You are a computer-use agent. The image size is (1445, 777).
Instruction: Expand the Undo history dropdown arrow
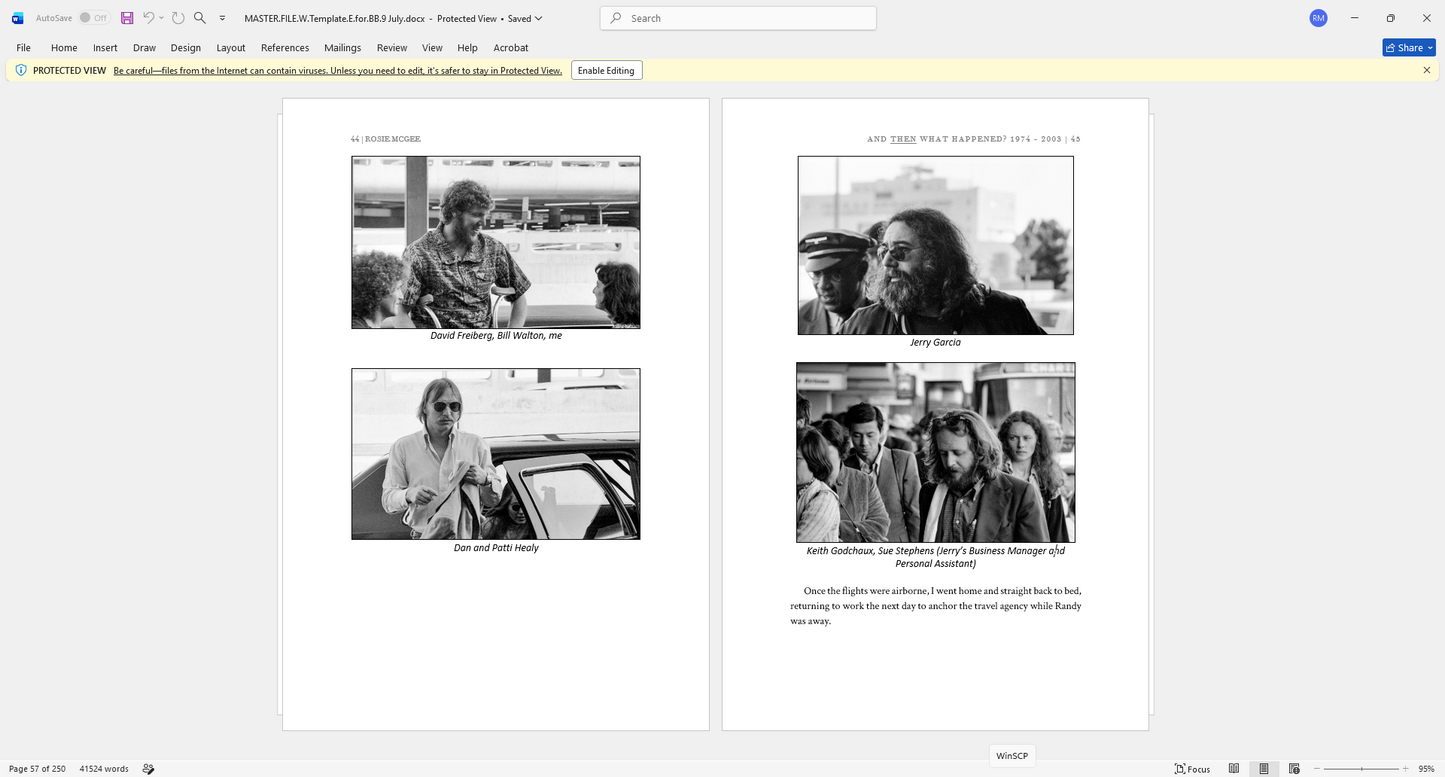coord(161,18)
